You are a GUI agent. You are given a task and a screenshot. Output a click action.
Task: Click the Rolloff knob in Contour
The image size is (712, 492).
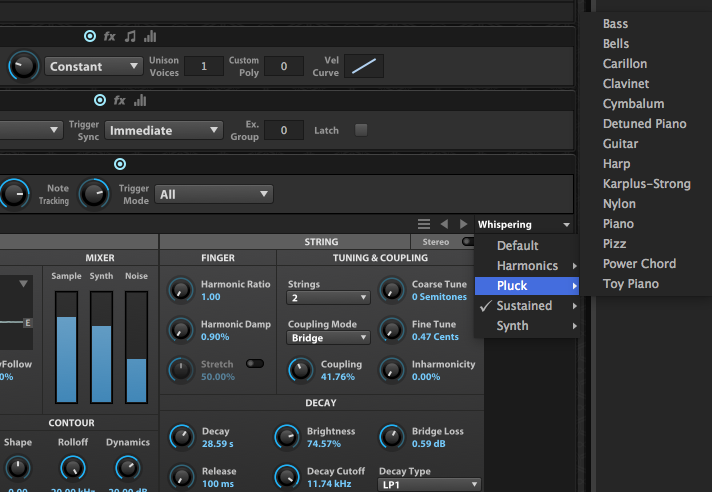pos(73,468)
